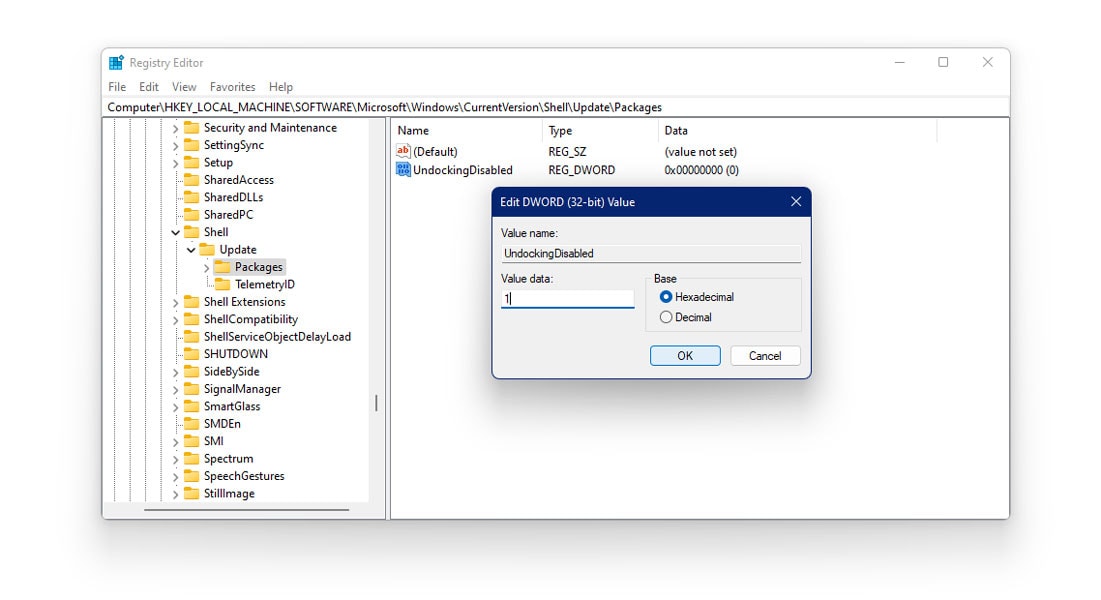Viewport: 1101px width, 600px height.
Task: Click the SMDEn folder icon
Action: [192, 423]
